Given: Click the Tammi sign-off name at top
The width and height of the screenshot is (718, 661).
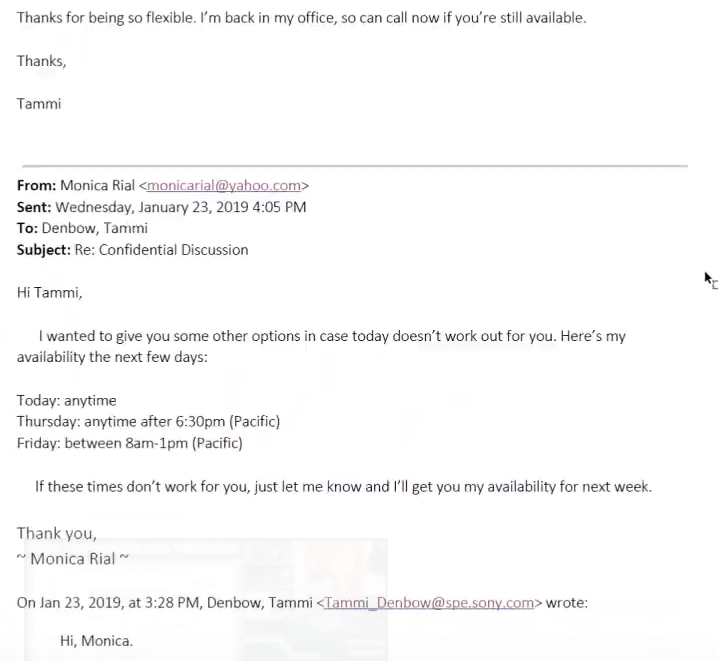Looking at the screenshot, I should coord(39,104).
